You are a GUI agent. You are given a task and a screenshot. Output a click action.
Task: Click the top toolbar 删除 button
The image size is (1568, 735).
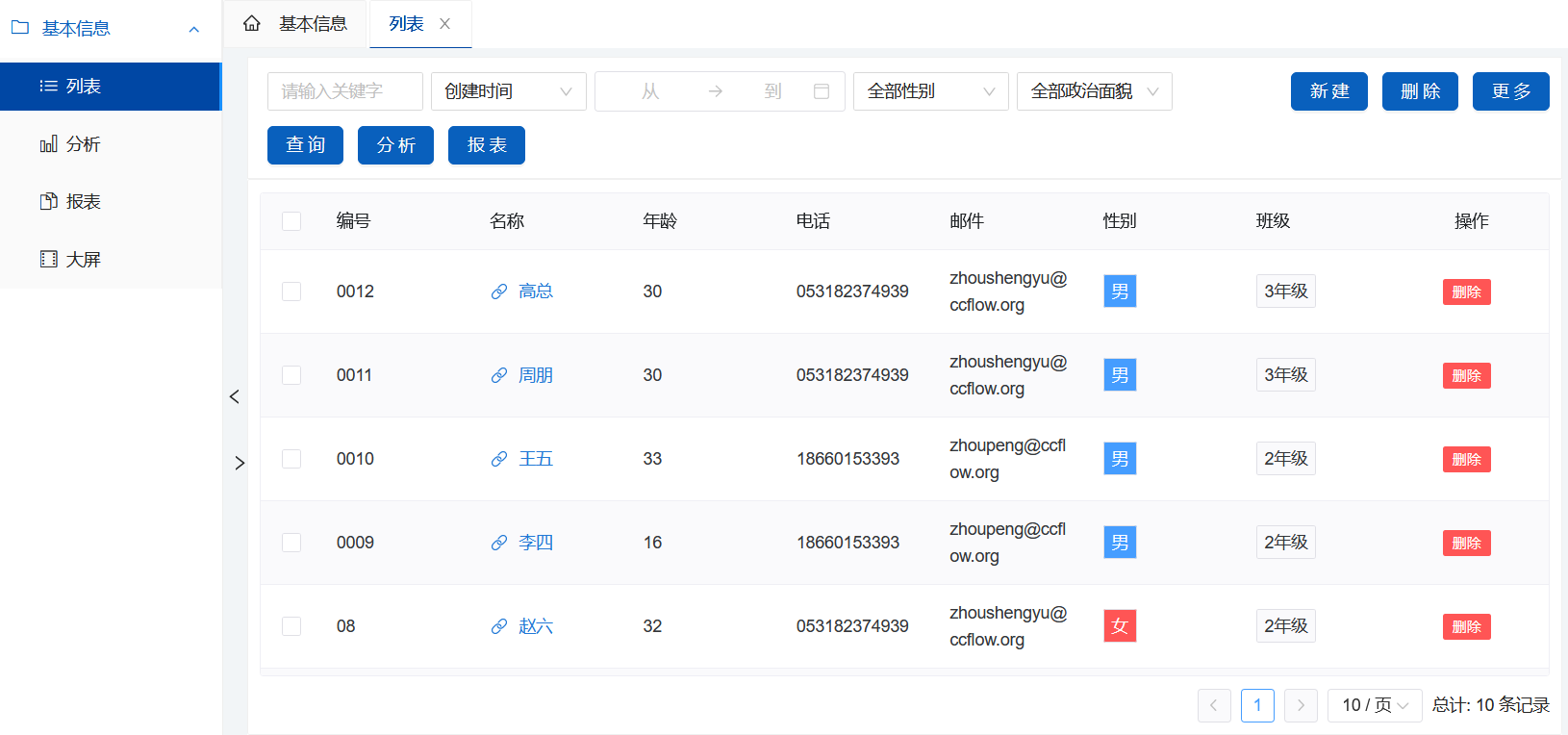point(1420,91)
